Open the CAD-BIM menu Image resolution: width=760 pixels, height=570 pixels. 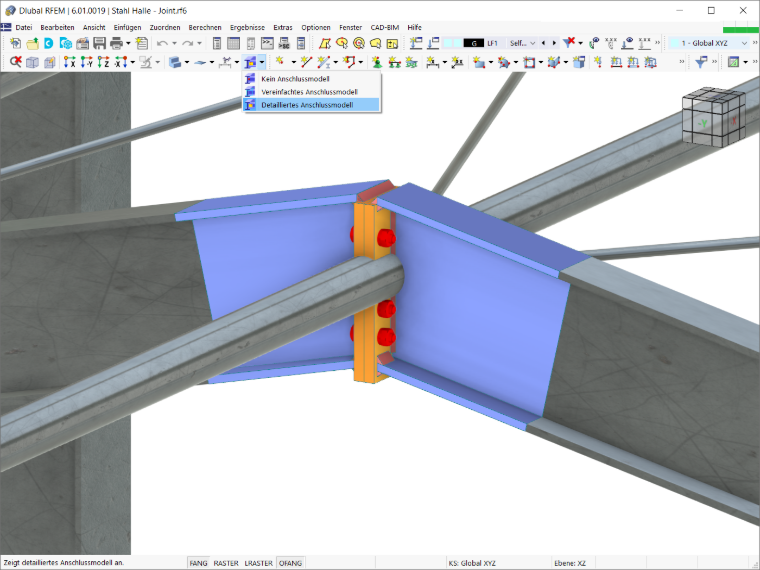(x=385, y=28)
